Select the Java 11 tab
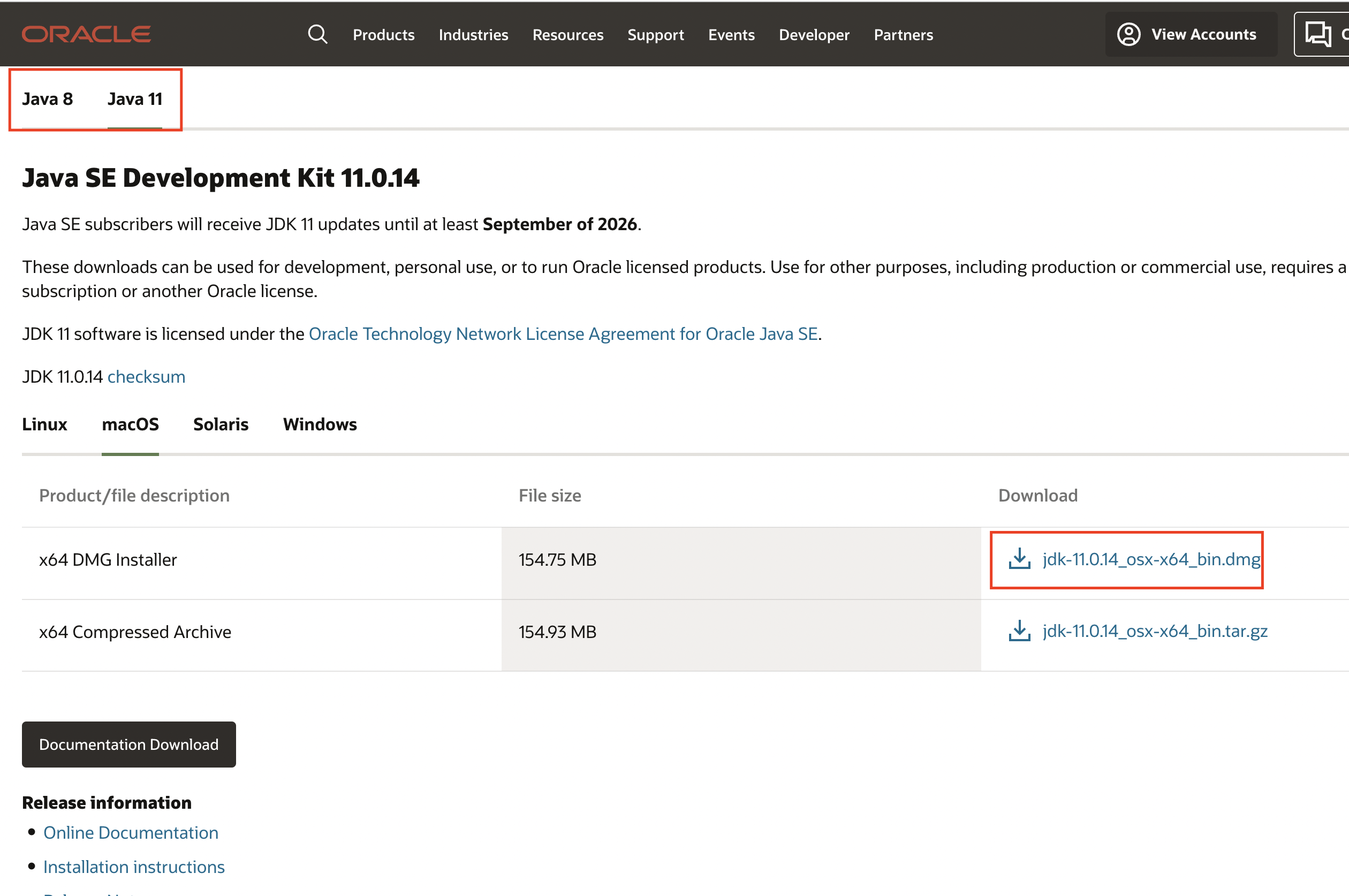The height and width of the screenshot is (896, 1349). [135, 99]
